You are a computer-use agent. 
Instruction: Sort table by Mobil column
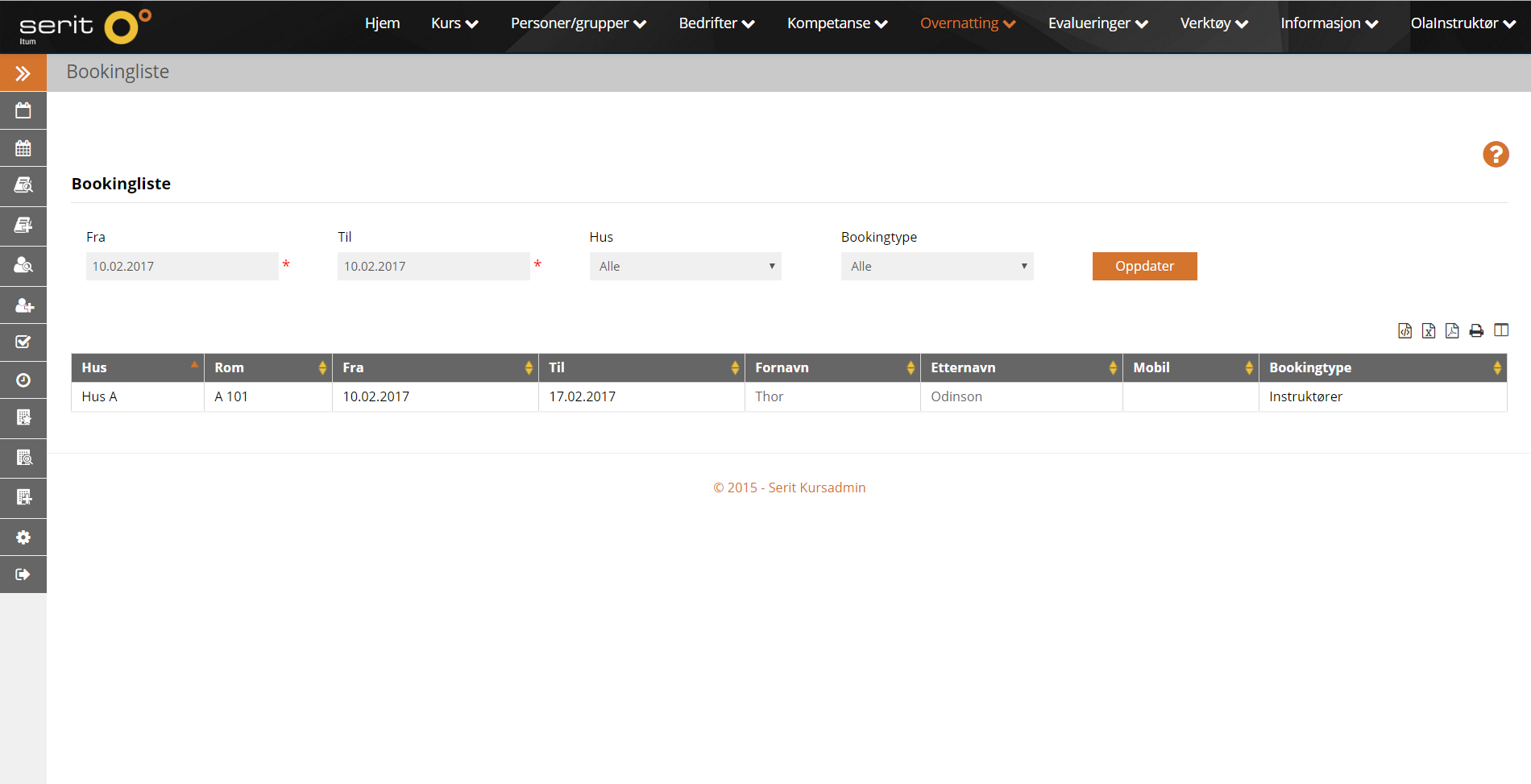pos(1191,367)
